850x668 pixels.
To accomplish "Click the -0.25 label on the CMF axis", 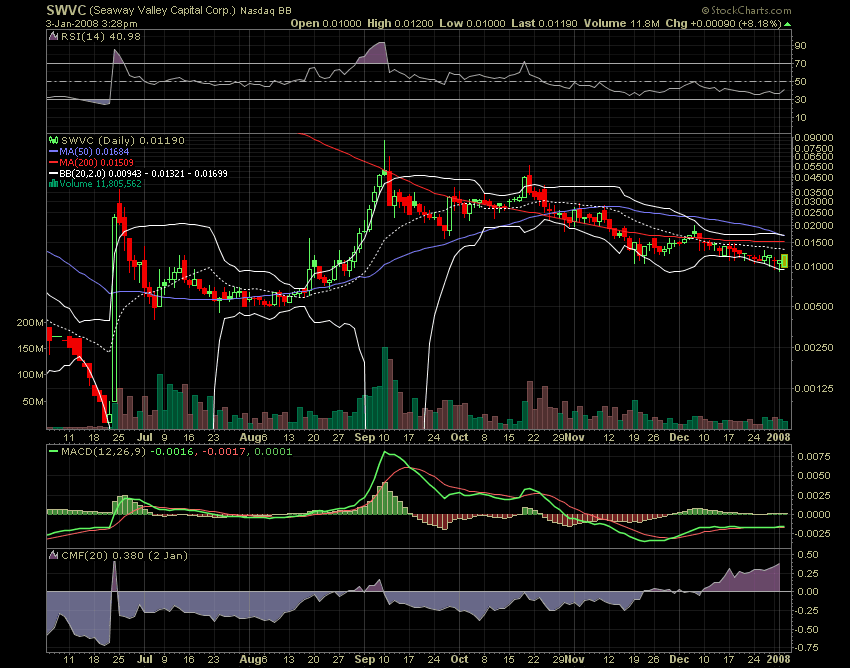I will (x=806, y=611).
